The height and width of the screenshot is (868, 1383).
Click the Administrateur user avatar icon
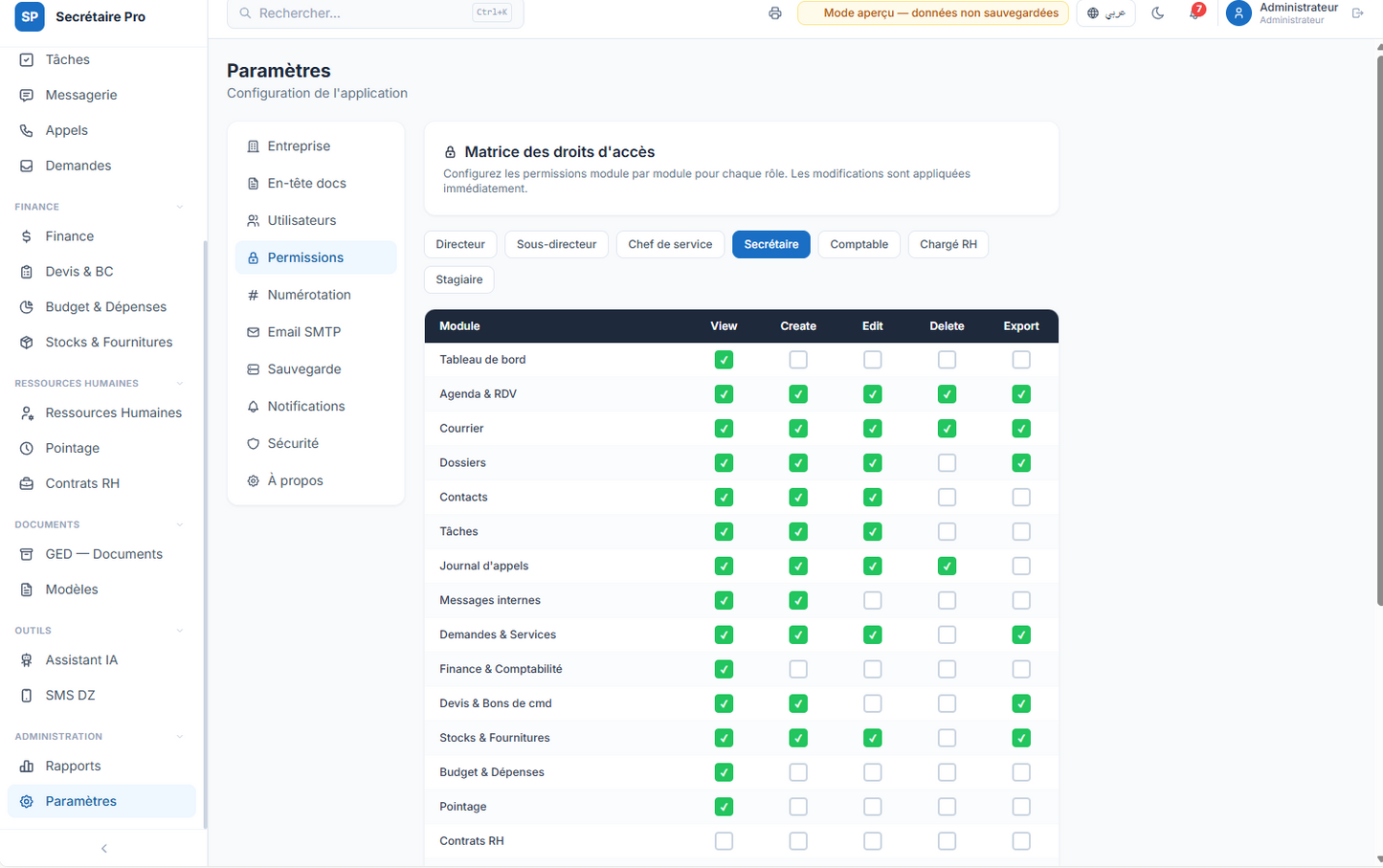click(x=1238, y=13)
